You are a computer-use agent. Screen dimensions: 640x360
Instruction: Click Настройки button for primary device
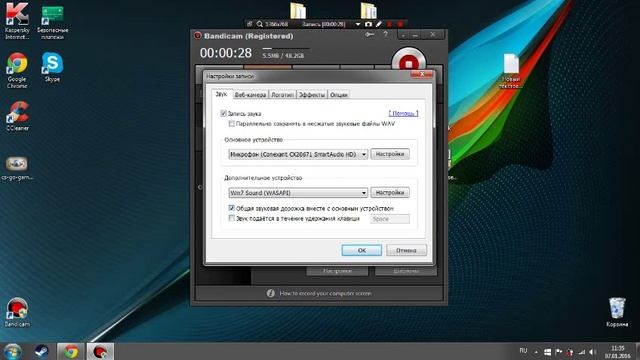[x=390, y=154]
